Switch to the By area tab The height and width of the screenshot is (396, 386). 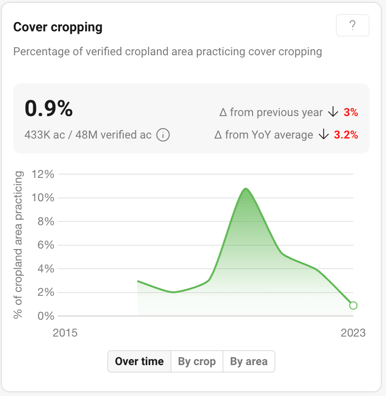click(x=249, y=361)
